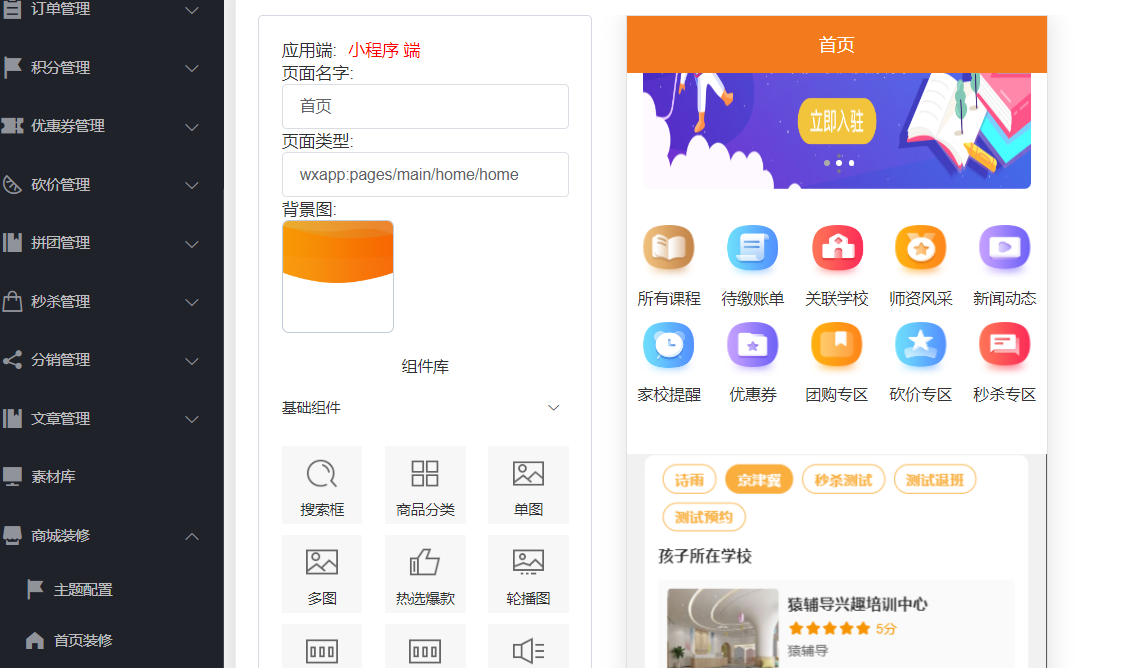Screen dimensions: 1133x668
Task: Click the 小程序 端 red label
Action: [384, 50]
